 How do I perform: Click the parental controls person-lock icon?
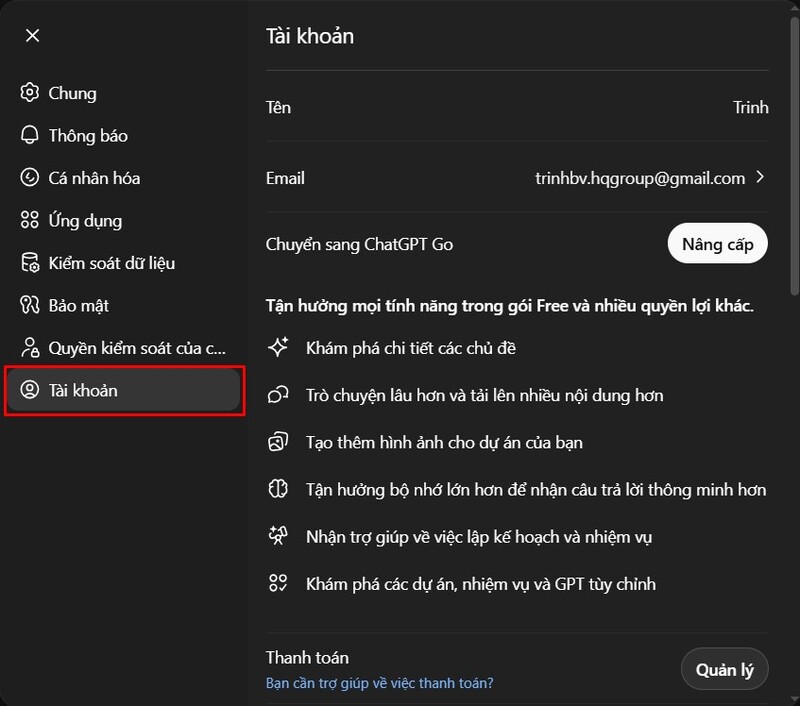[x=30, y=347]
